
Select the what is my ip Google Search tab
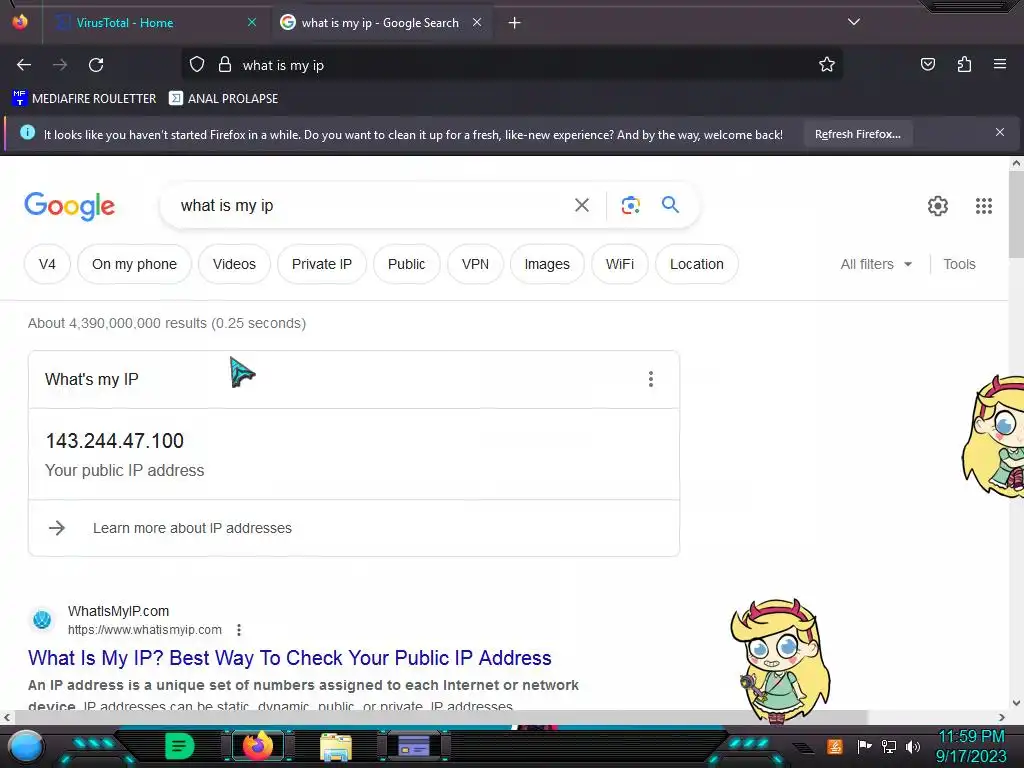click(382, 23)
